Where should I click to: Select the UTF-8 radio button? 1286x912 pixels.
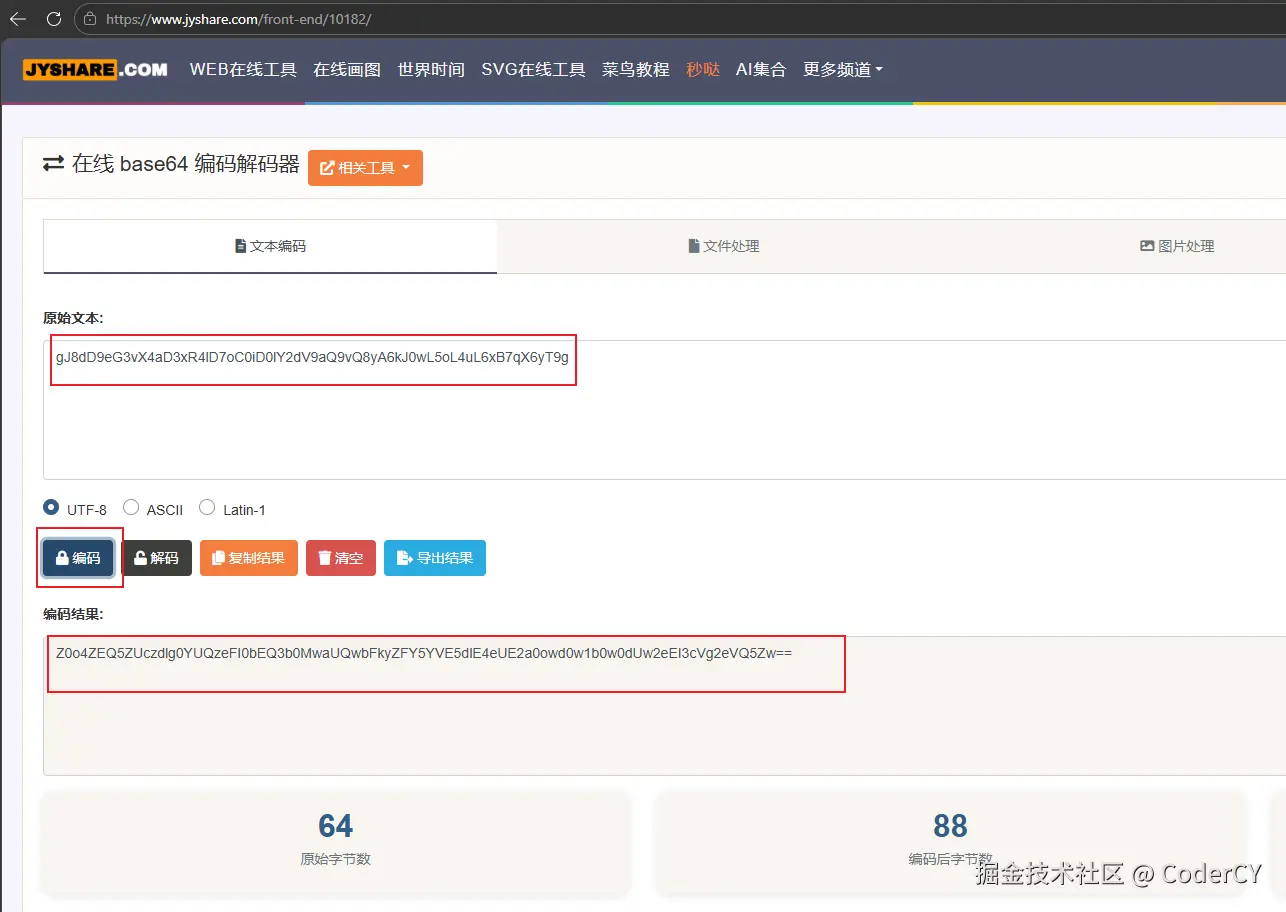(51, 508)
